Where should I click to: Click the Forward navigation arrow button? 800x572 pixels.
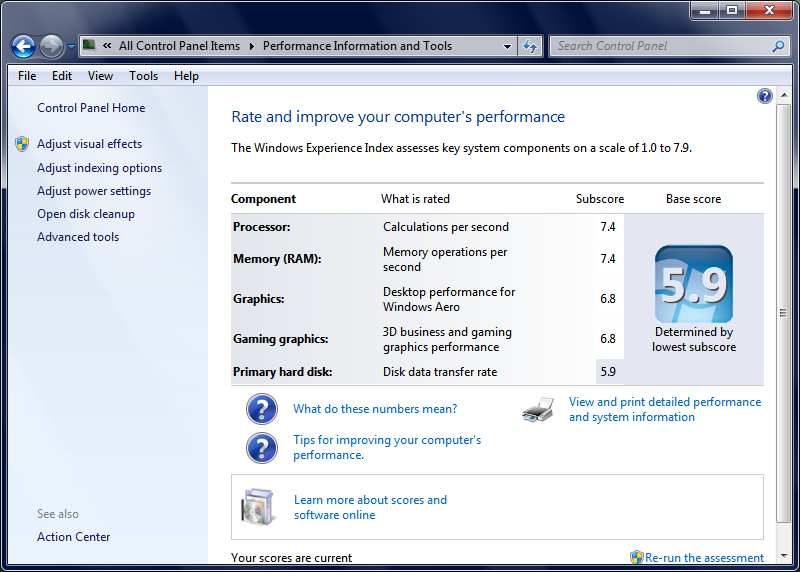pyautogui.click(x=51, y=46)
